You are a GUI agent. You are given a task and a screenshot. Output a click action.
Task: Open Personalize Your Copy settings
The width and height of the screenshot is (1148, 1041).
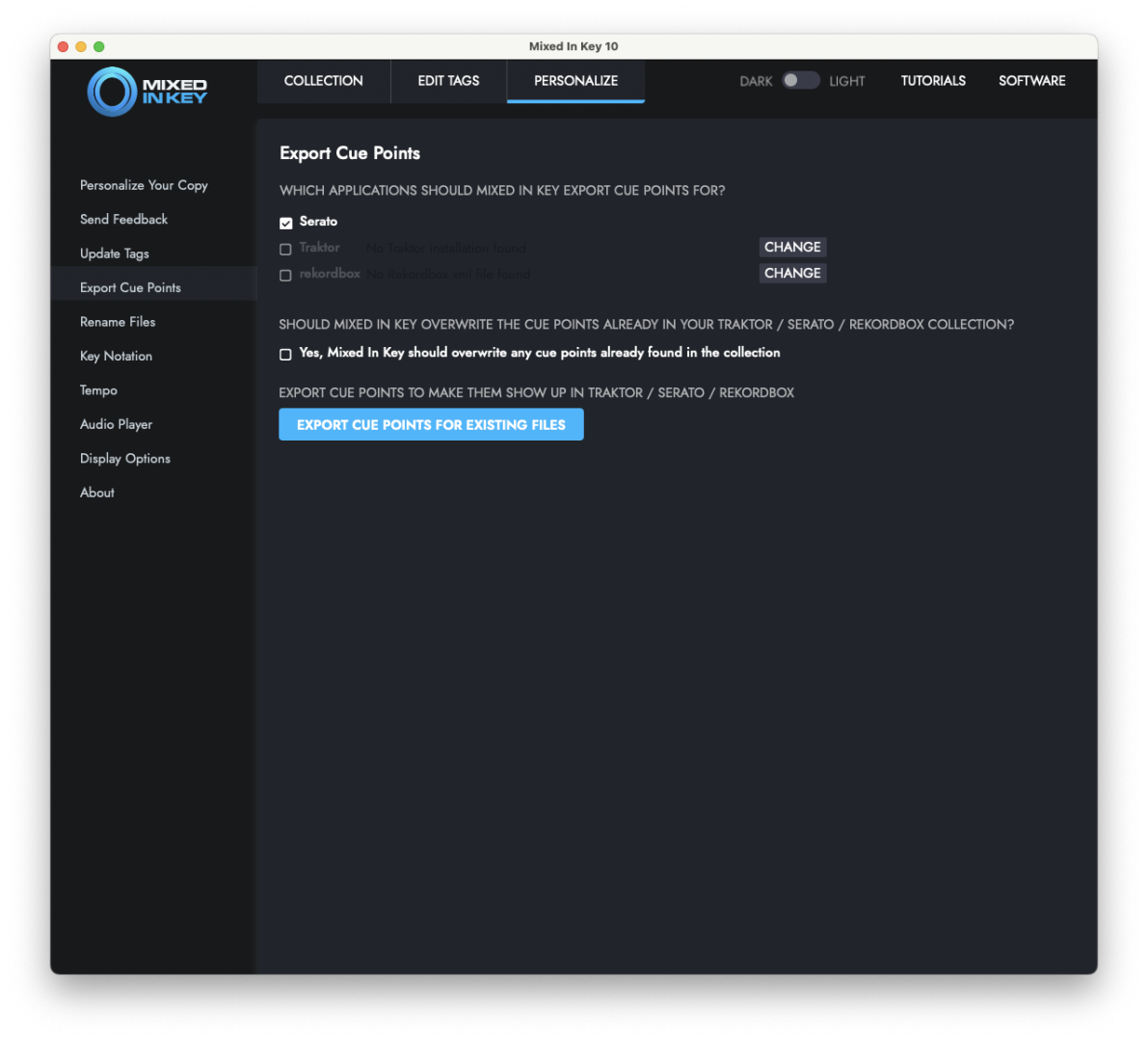tap(145, 185)
